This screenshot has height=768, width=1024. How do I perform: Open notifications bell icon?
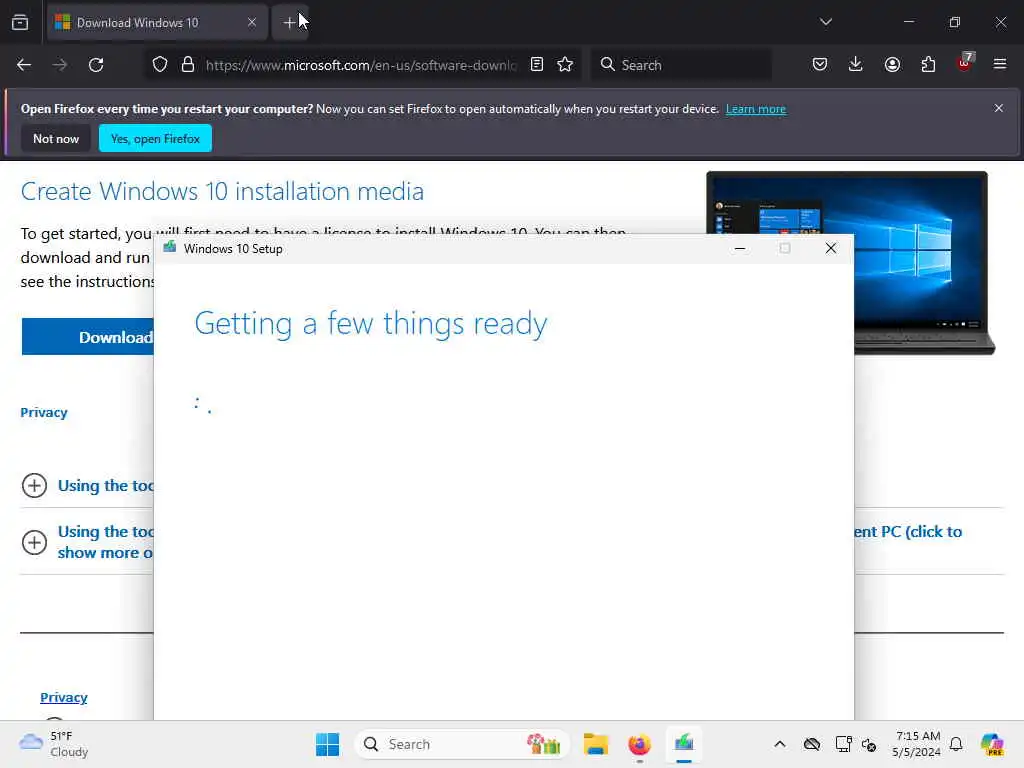pos(956,744)
